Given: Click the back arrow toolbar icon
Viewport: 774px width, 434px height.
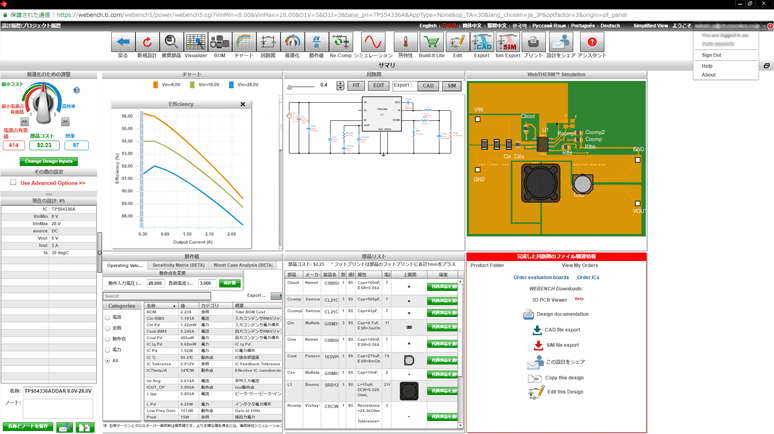Looking at the screenshot, I should [123, 42].
